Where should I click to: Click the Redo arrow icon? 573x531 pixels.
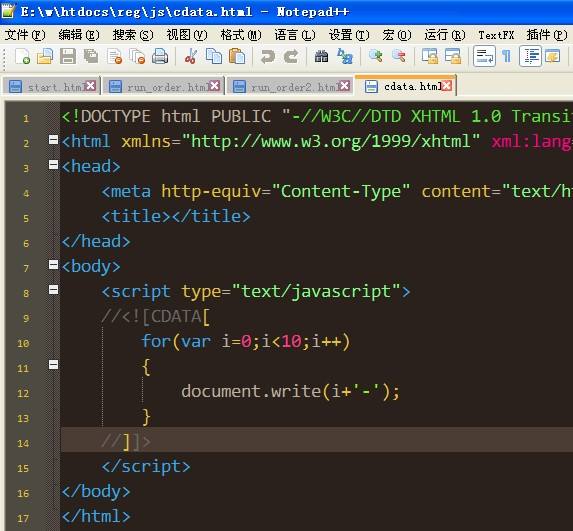point(291,57)
